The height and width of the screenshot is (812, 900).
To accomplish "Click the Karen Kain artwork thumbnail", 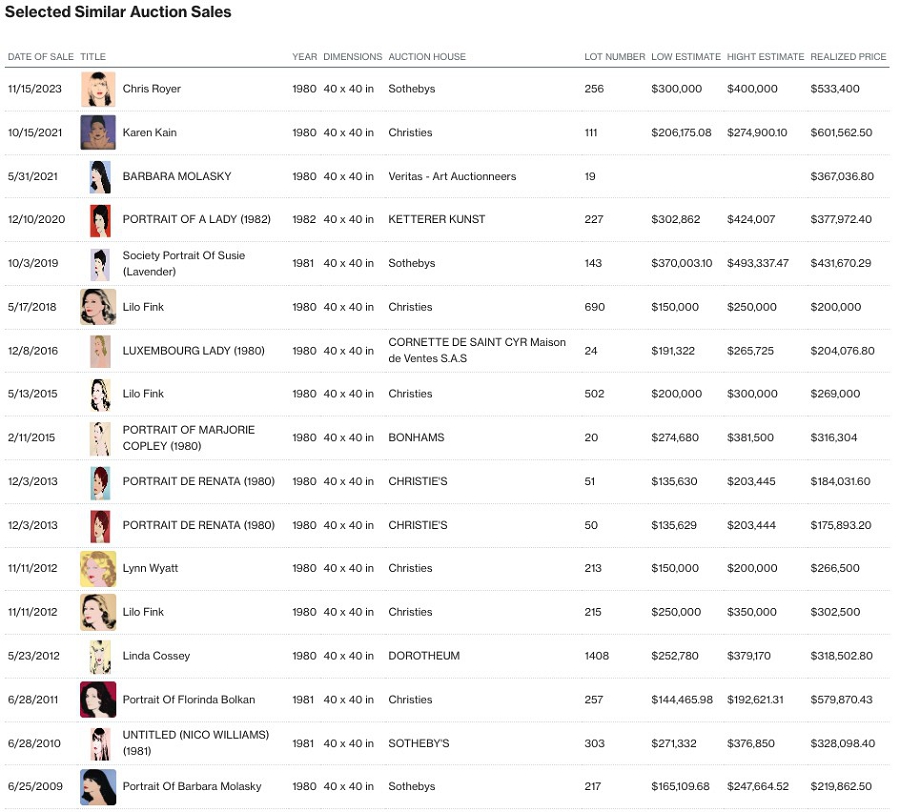I will [x=98, y=133].
